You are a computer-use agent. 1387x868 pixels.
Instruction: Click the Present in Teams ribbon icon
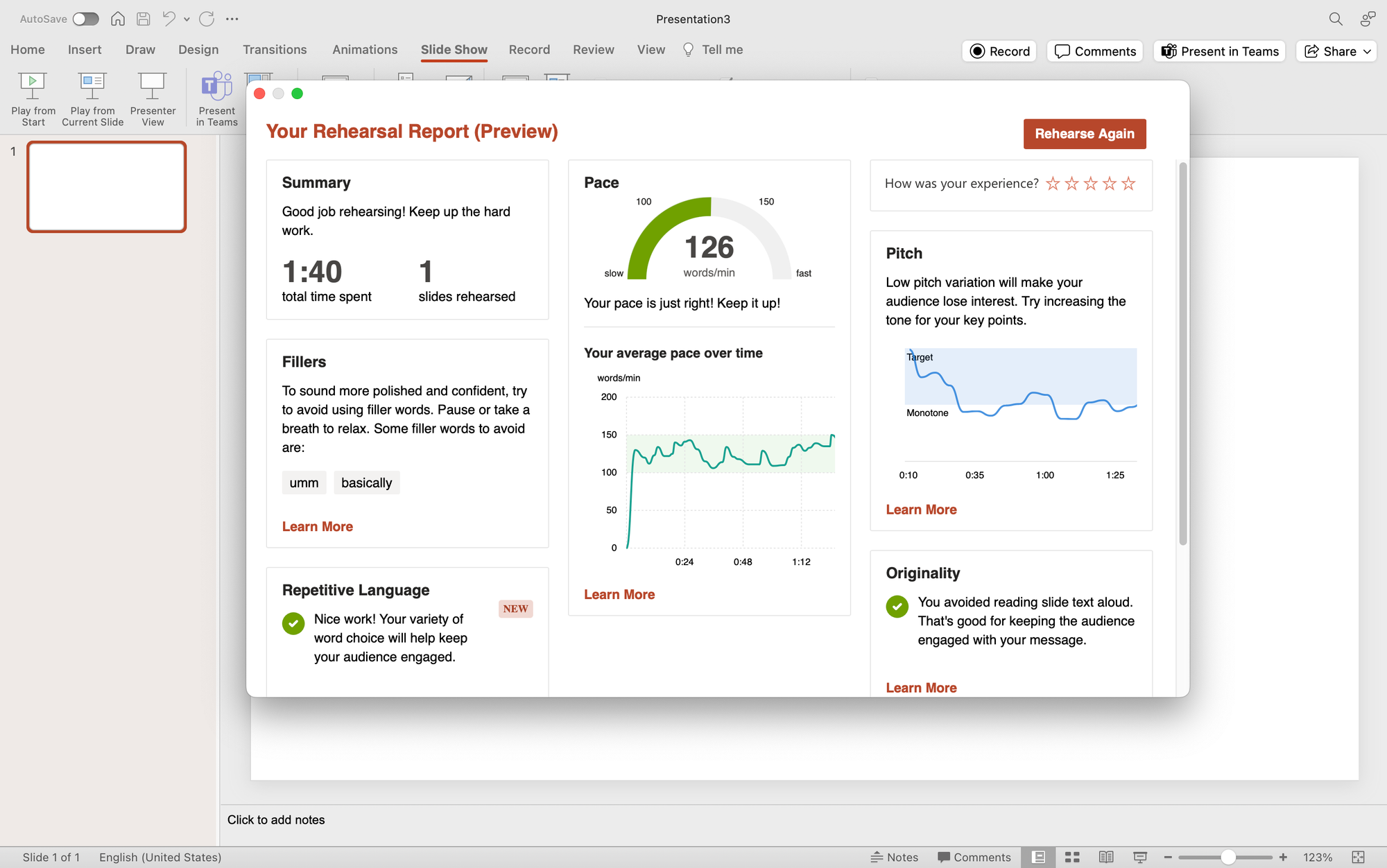click(x=216, y=86)
